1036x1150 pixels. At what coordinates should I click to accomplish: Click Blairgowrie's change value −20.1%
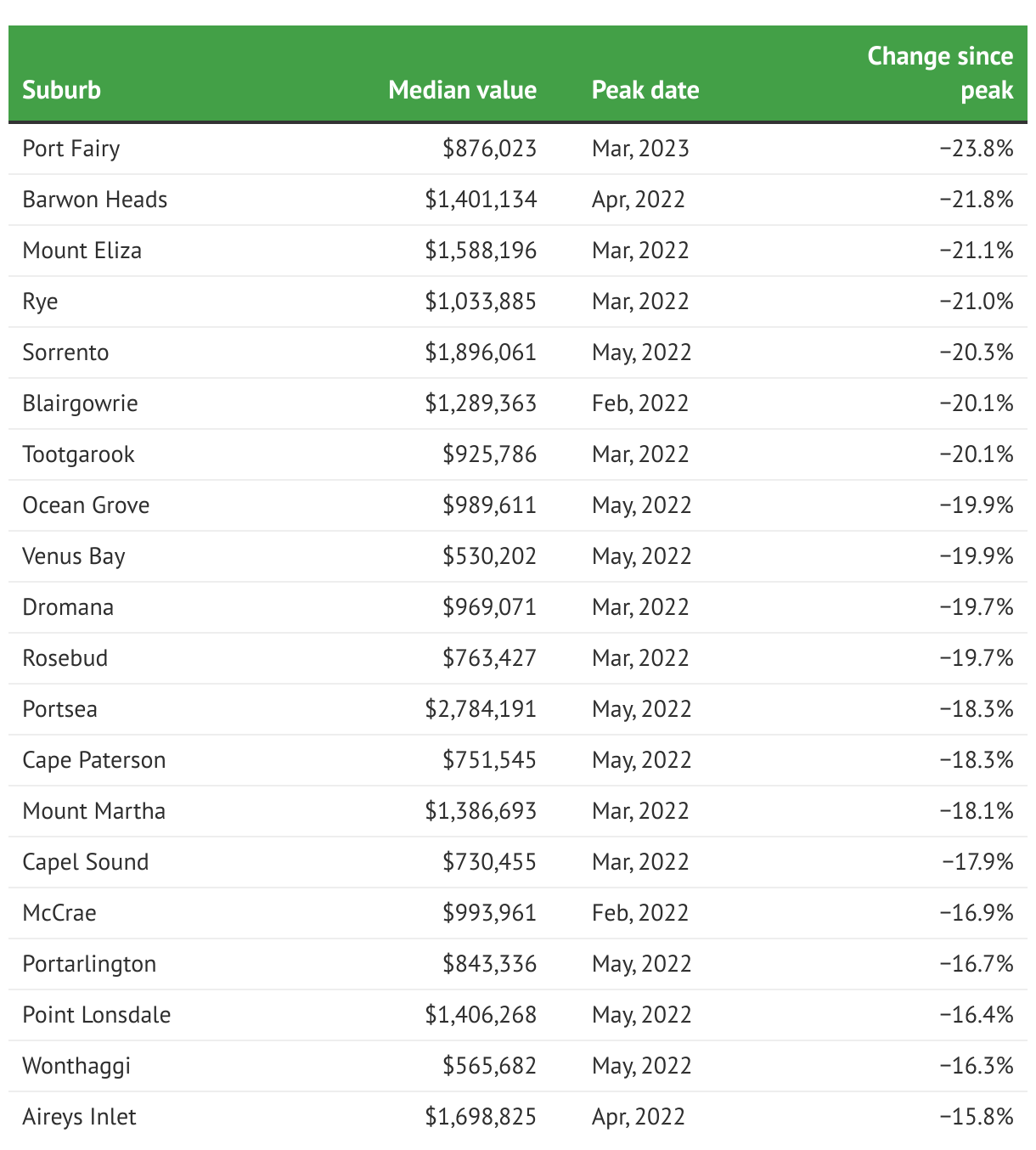coord(977,403)
